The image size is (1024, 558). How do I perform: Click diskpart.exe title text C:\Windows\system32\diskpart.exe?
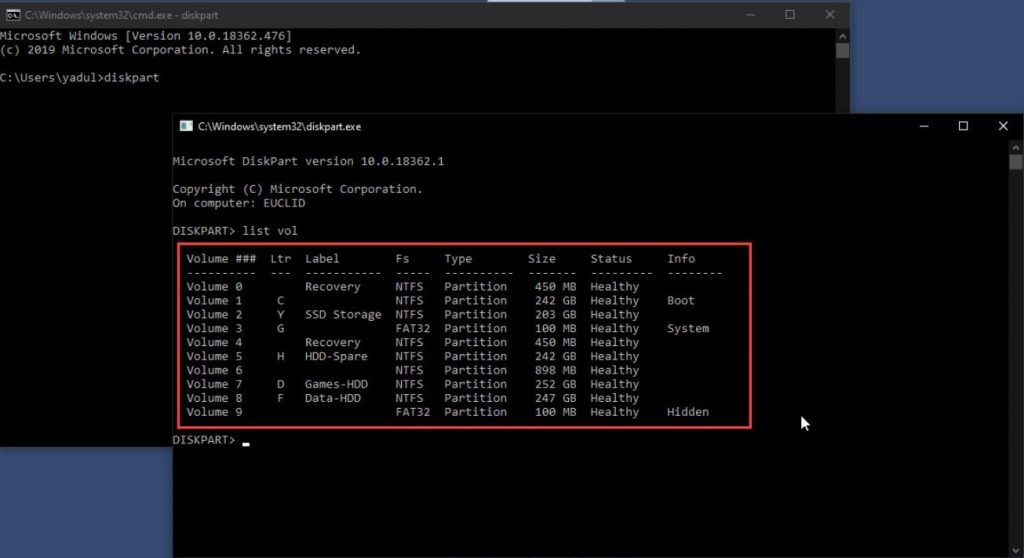pos(280,127)
